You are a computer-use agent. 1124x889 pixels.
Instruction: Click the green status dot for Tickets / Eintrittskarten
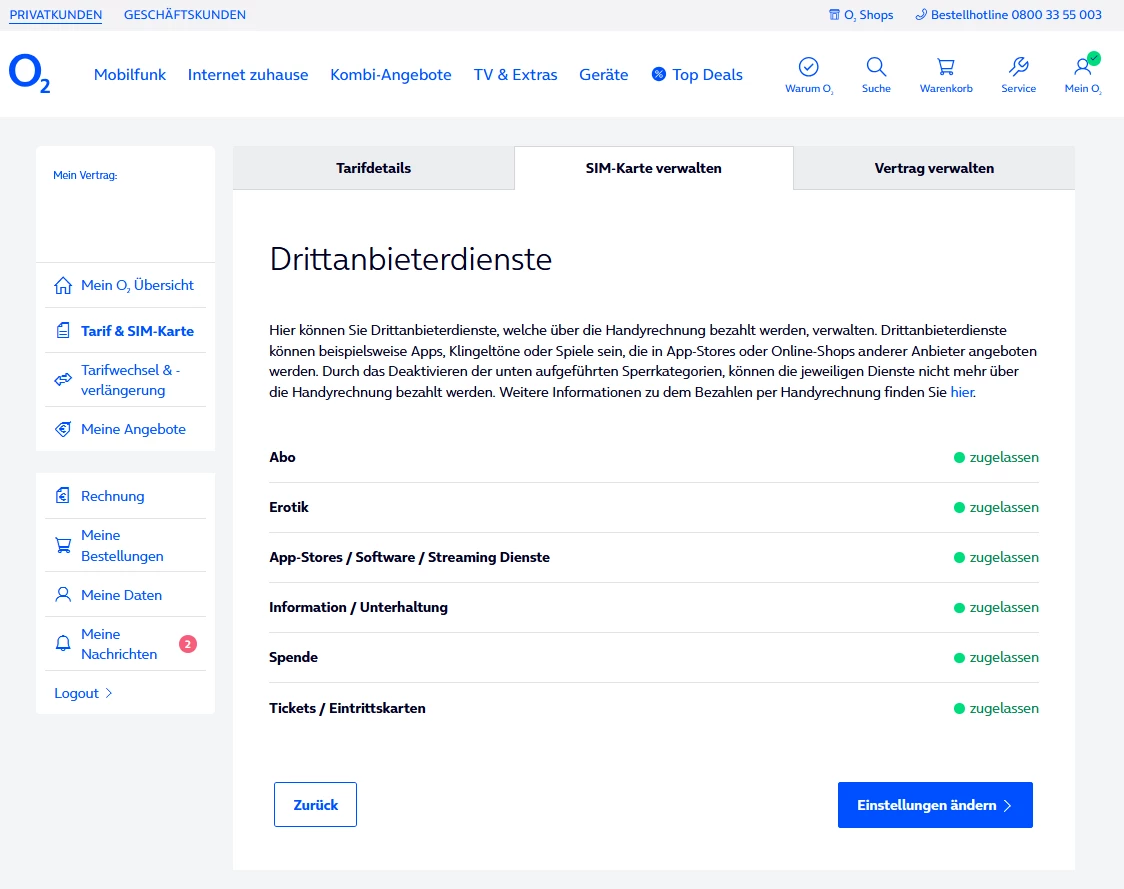point(959,708)
